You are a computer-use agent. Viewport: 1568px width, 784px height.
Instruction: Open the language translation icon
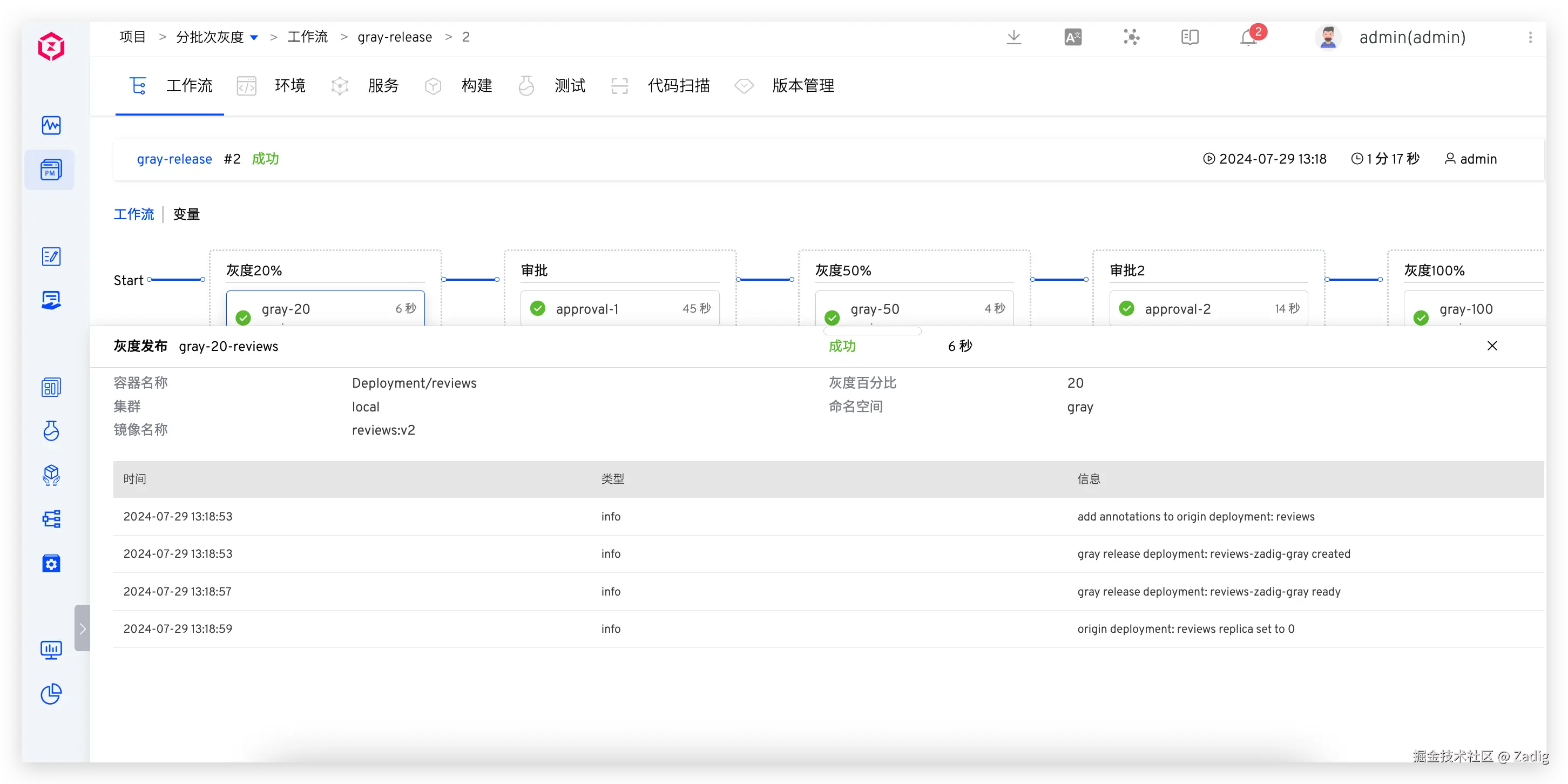[x=1072, y=37]
